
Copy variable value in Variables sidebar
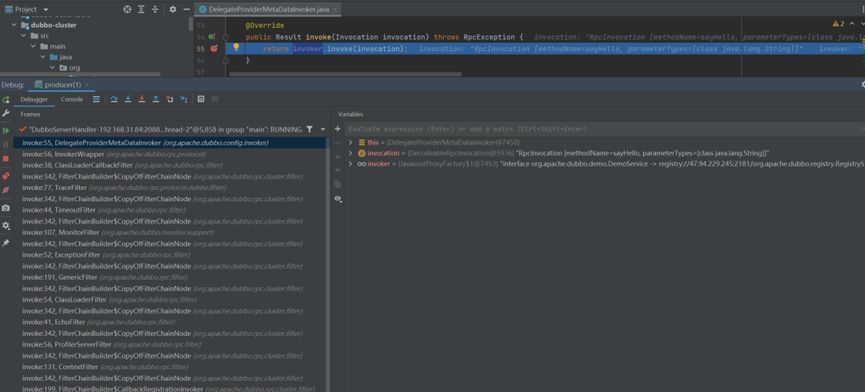point(338,184)
